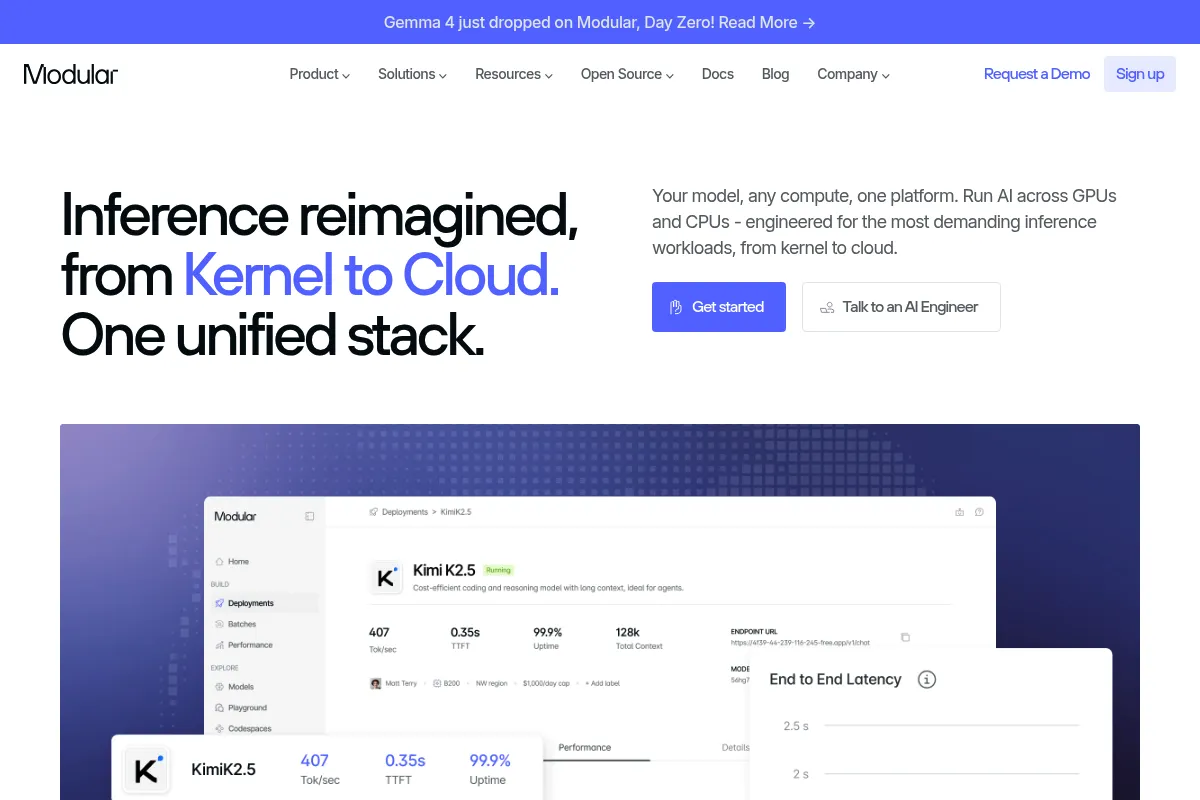Click the 2.5 s latency axis label
Screen dimensions: 1200x800
(x=796, y=726)
